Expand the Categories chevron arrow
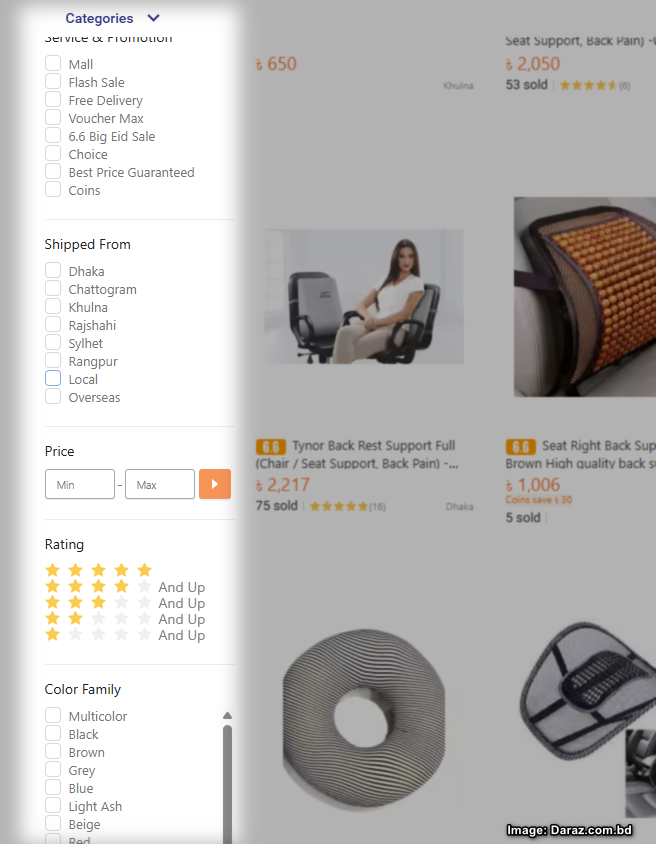This screenshot has height=844, width=656. pos(153,18)
